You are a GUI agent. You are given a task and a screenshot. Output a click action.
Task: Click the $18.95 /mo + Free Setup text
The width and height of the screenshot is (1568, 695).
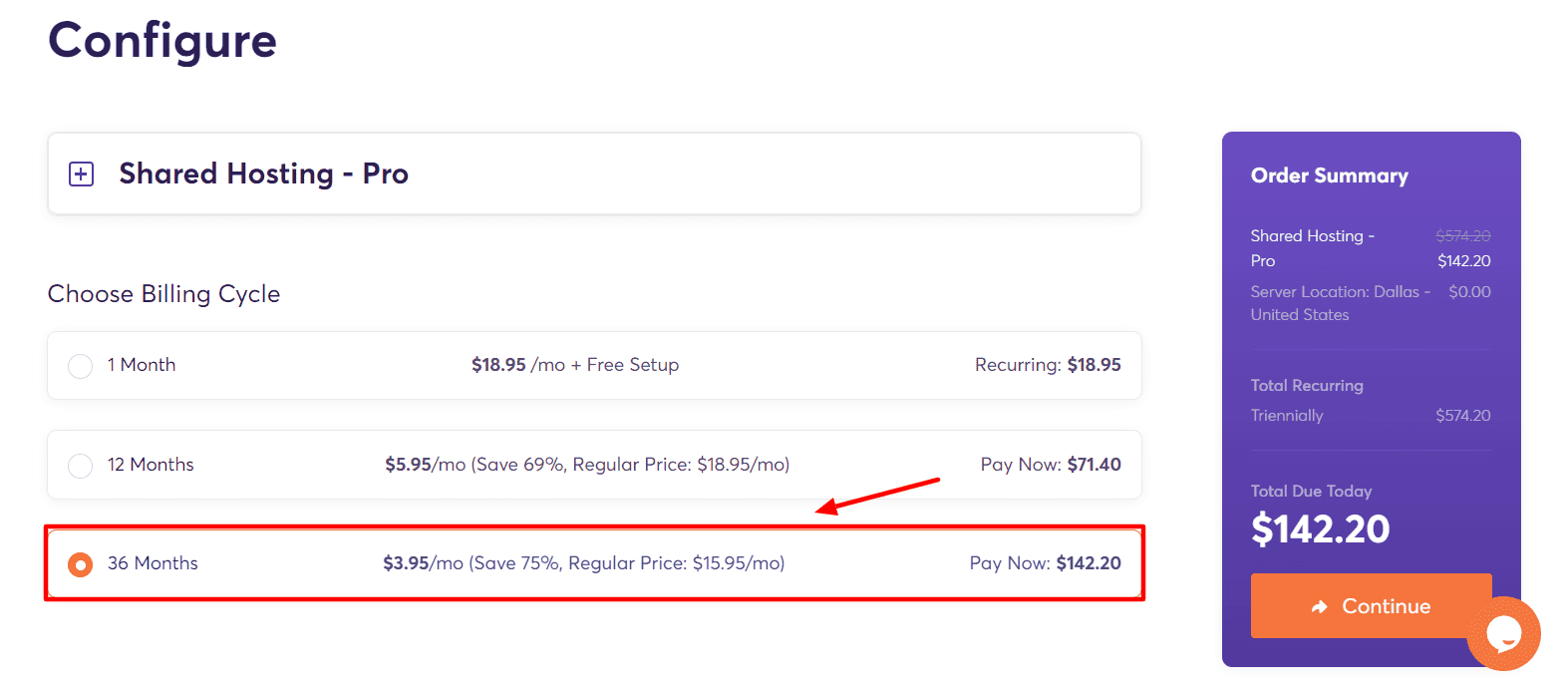(575, 365)
